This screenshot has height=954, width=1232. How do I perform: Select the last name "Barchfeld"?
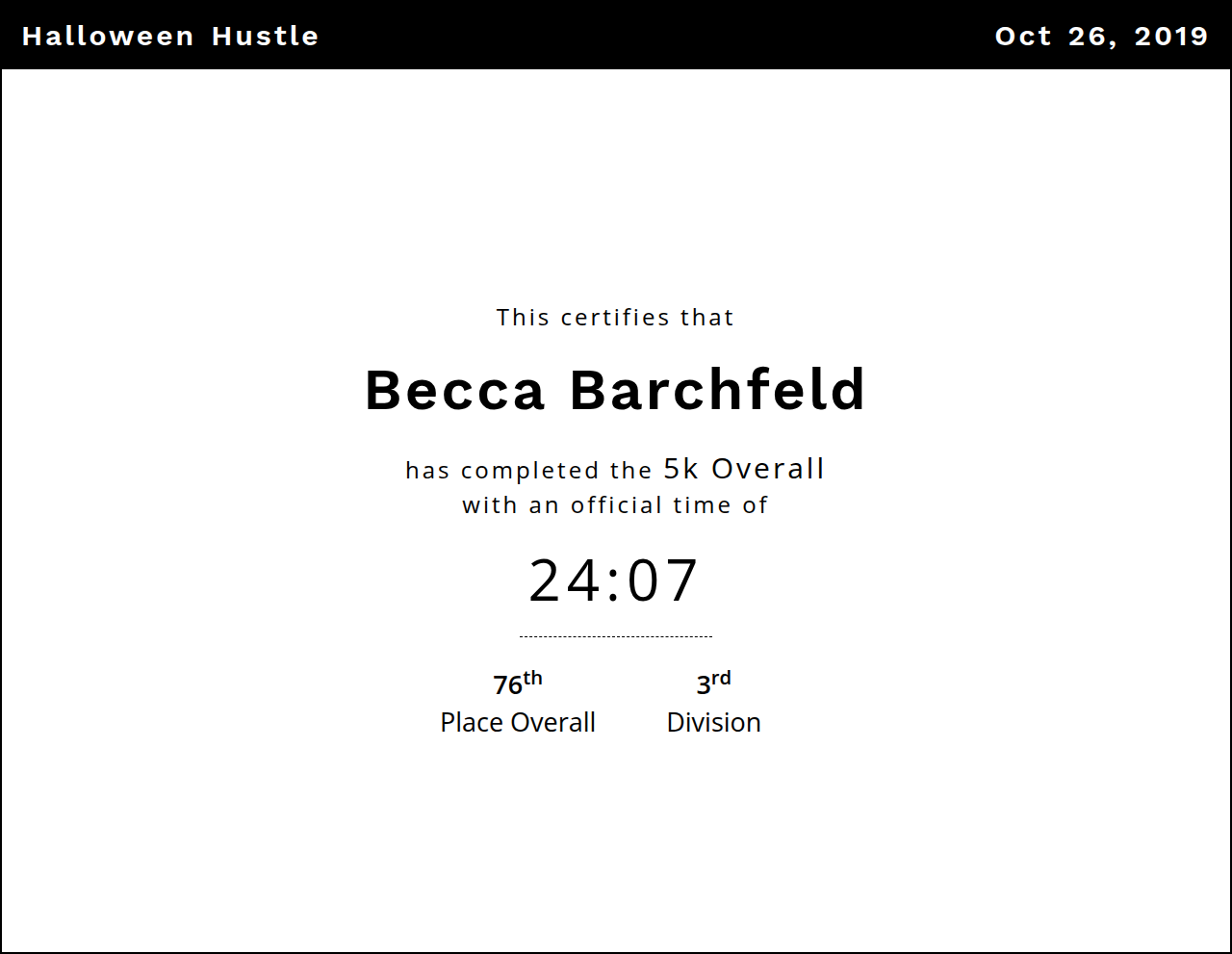point(717,390)
